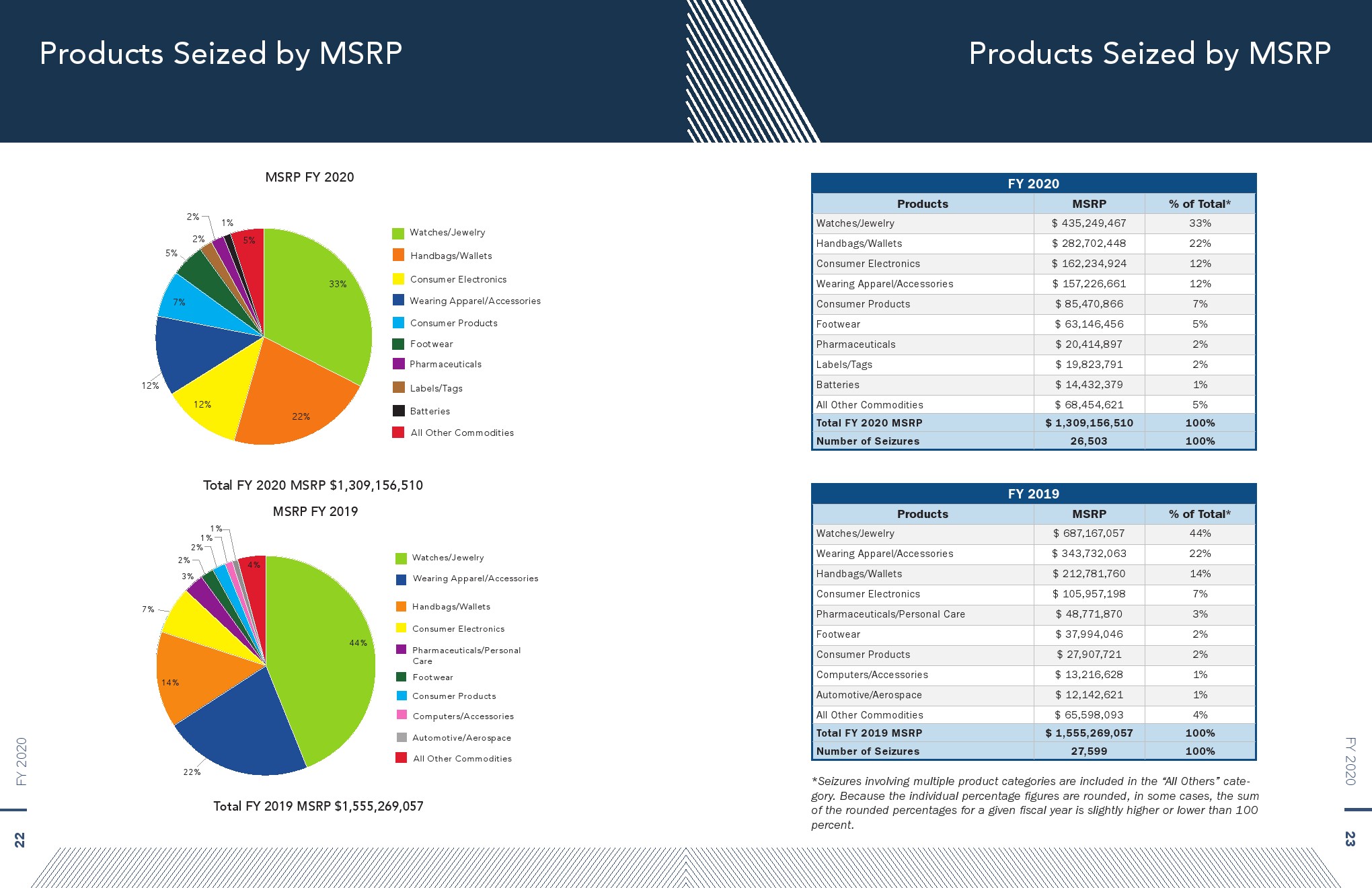Image resolution: width=1372 pixels, height=888 pixels.
Task: Click the gray Automotive/Aerospace legend swatch
Action: [402, 737]
